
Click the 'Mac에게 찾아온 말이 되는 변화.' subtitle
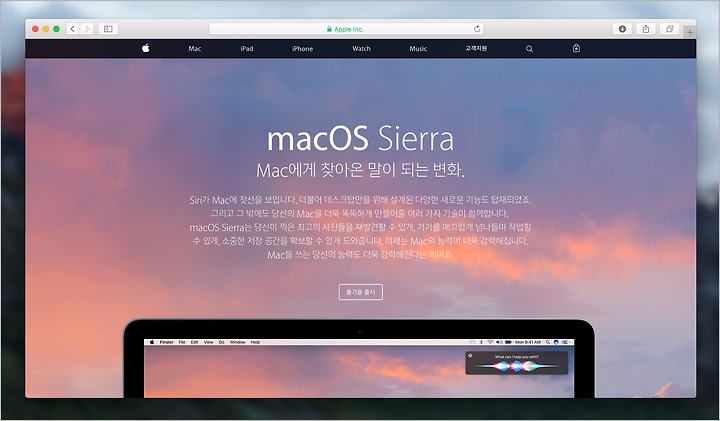click(x=360, y=170)
